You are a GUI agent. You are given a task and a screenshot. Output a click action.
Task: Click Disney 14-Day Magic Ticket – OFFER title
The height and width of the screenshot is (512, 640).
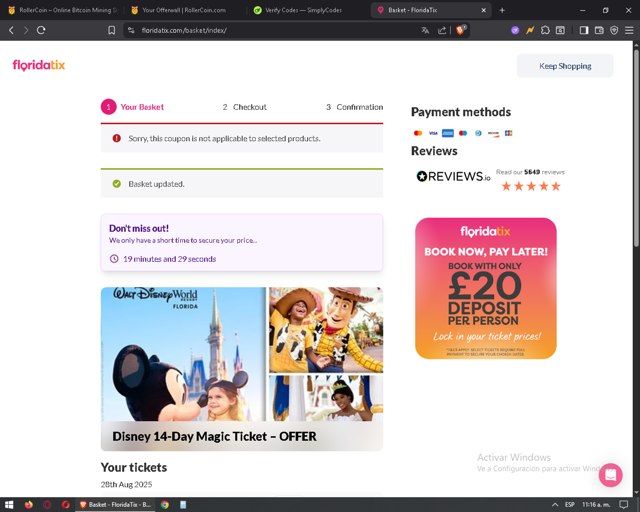pos(214,436)
